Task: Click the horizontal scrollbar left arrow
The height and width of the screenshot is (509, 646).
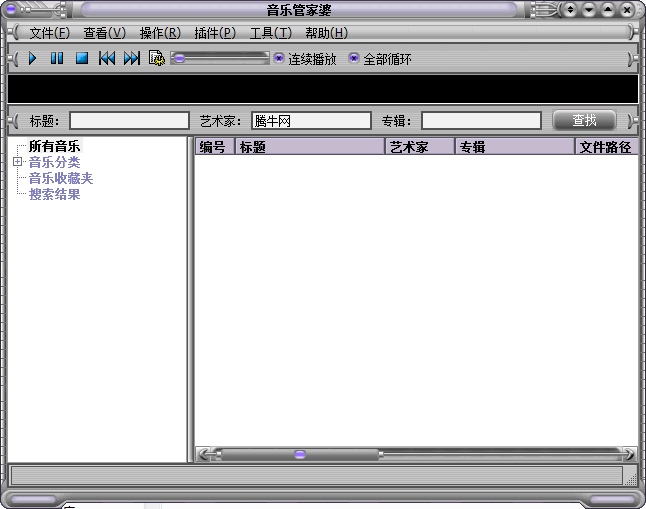Action: click(x=204, y=454)
